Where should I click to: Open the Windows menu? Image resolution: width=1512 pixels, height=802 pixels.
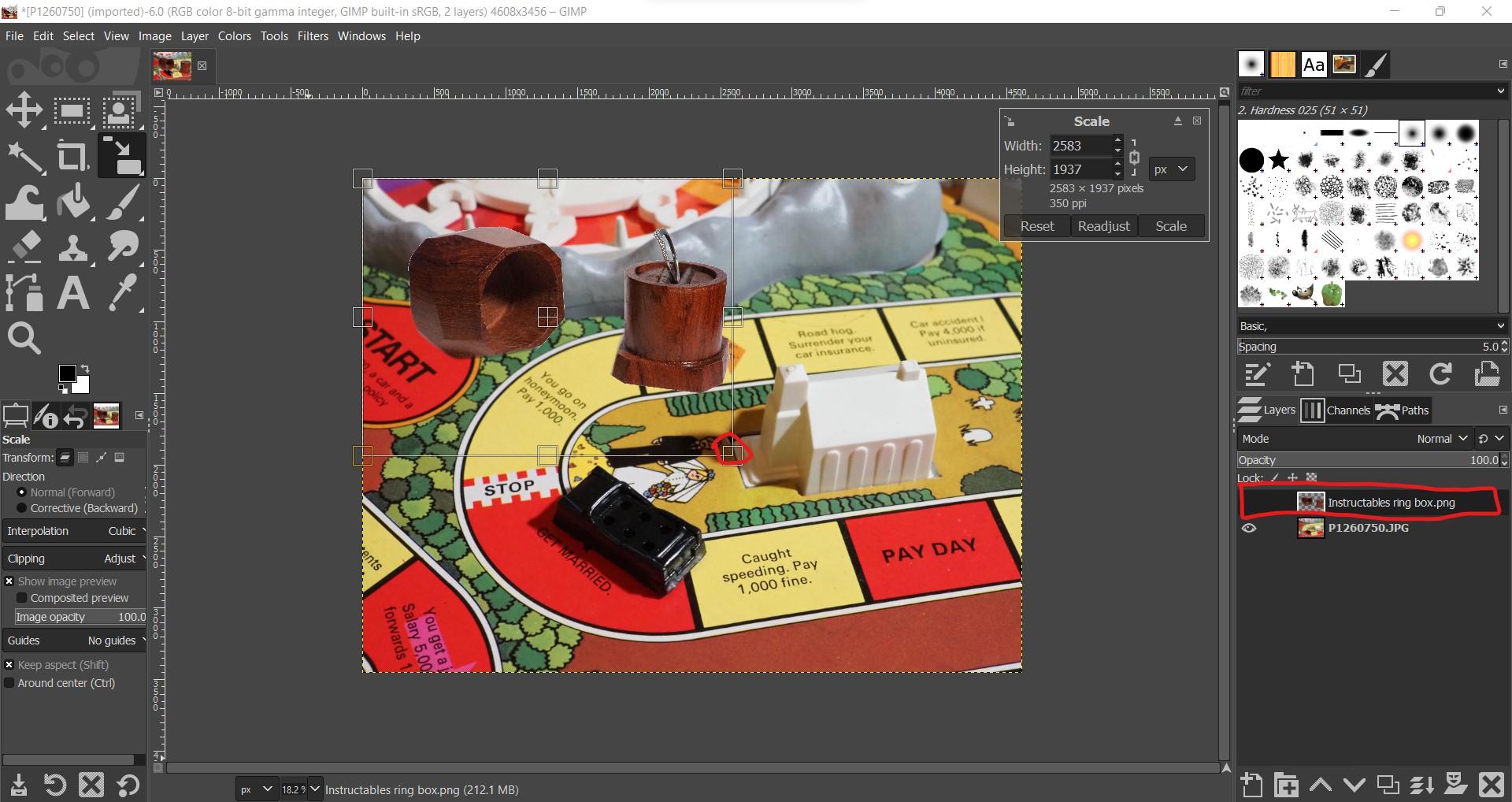pyautogui.click(x=361, y=36)
